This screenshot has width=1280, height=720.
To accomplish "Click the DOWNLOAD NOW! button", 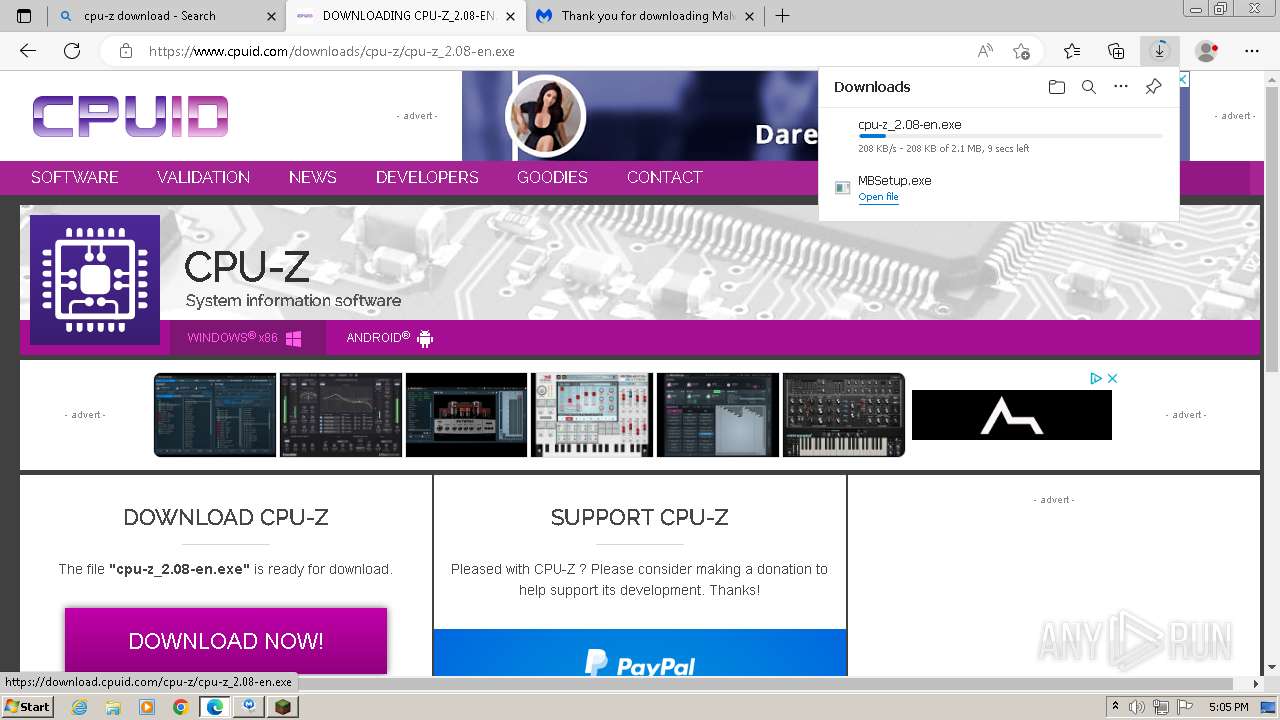I will tap(226, 641).
